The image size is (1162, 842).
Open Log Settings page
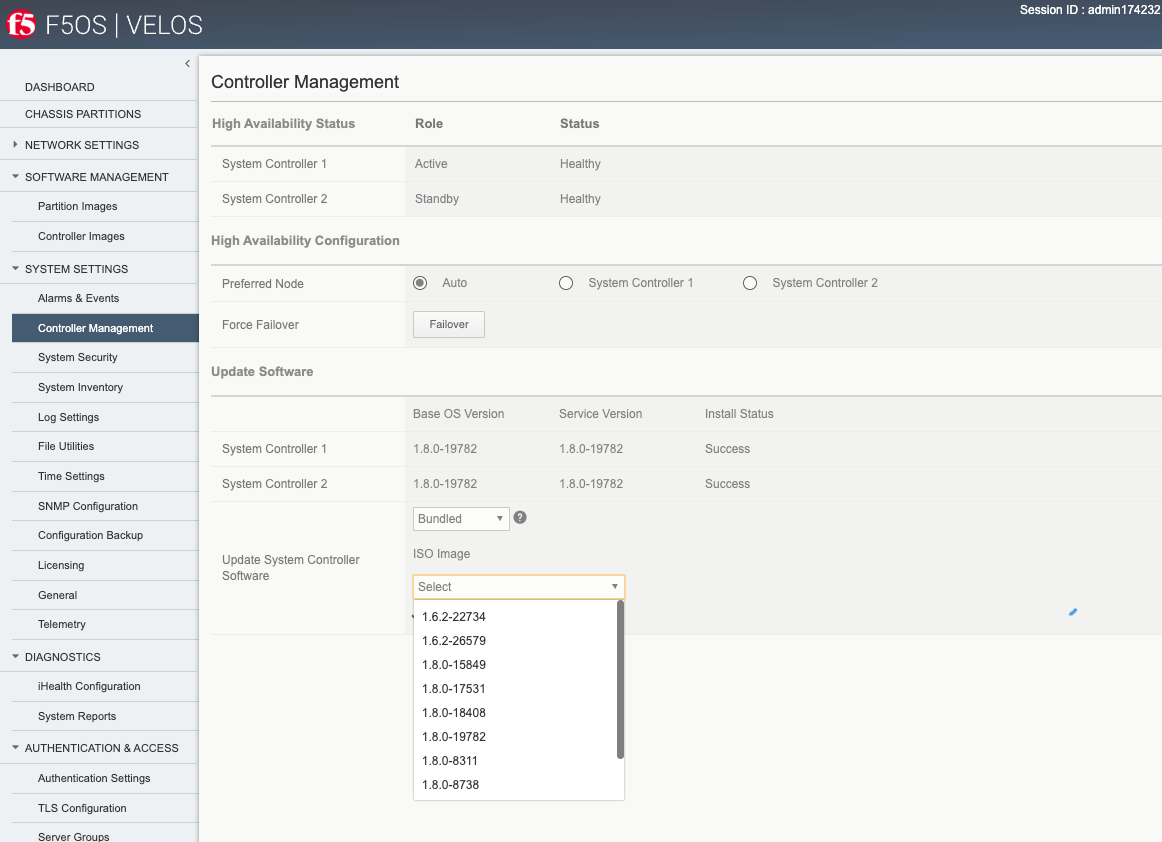[x=68, y=417]
